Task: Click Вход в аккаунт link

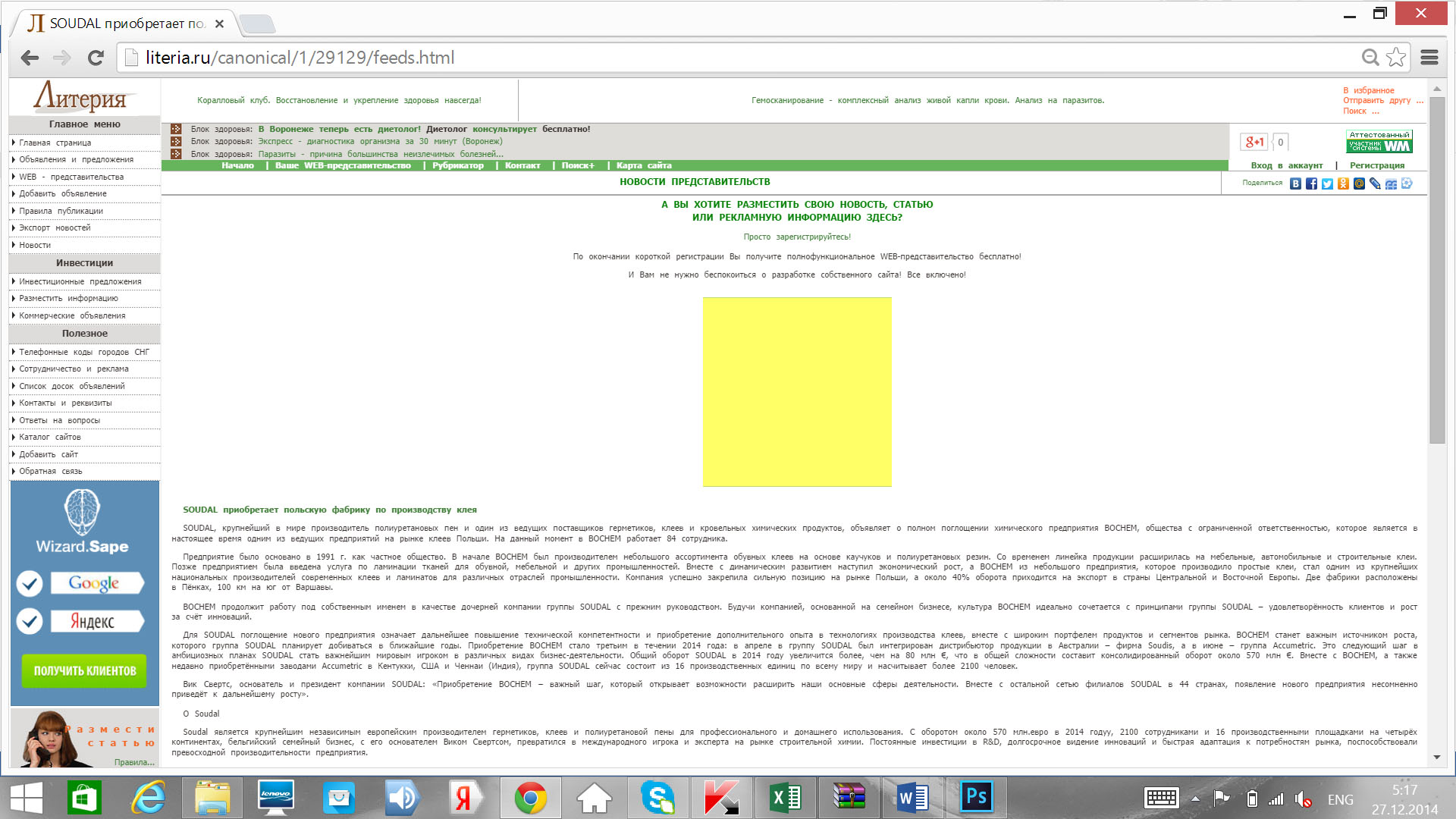Action: 1286,165
